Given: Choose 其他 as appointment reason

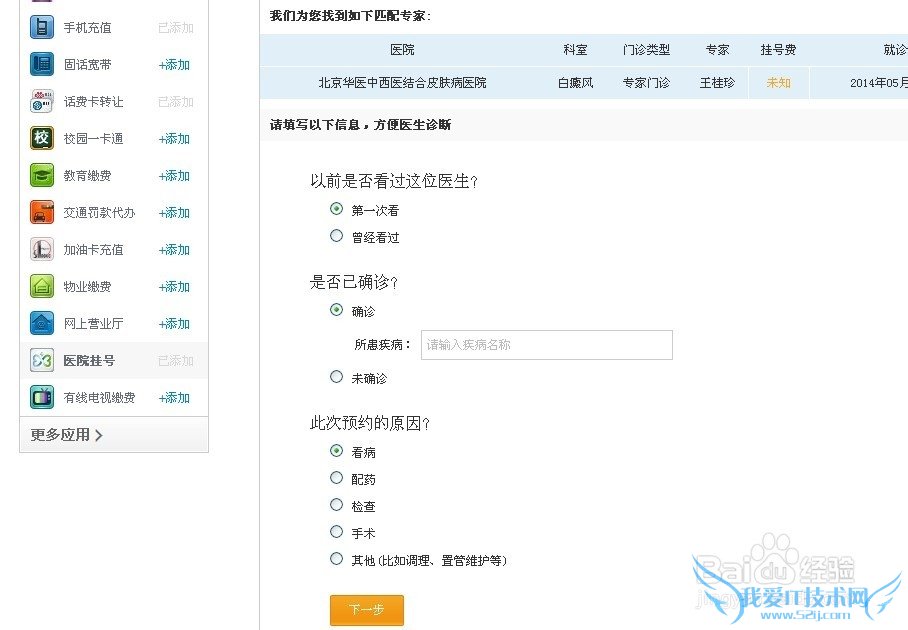Looking at the screenshot, I should click(x=336, y=559).
